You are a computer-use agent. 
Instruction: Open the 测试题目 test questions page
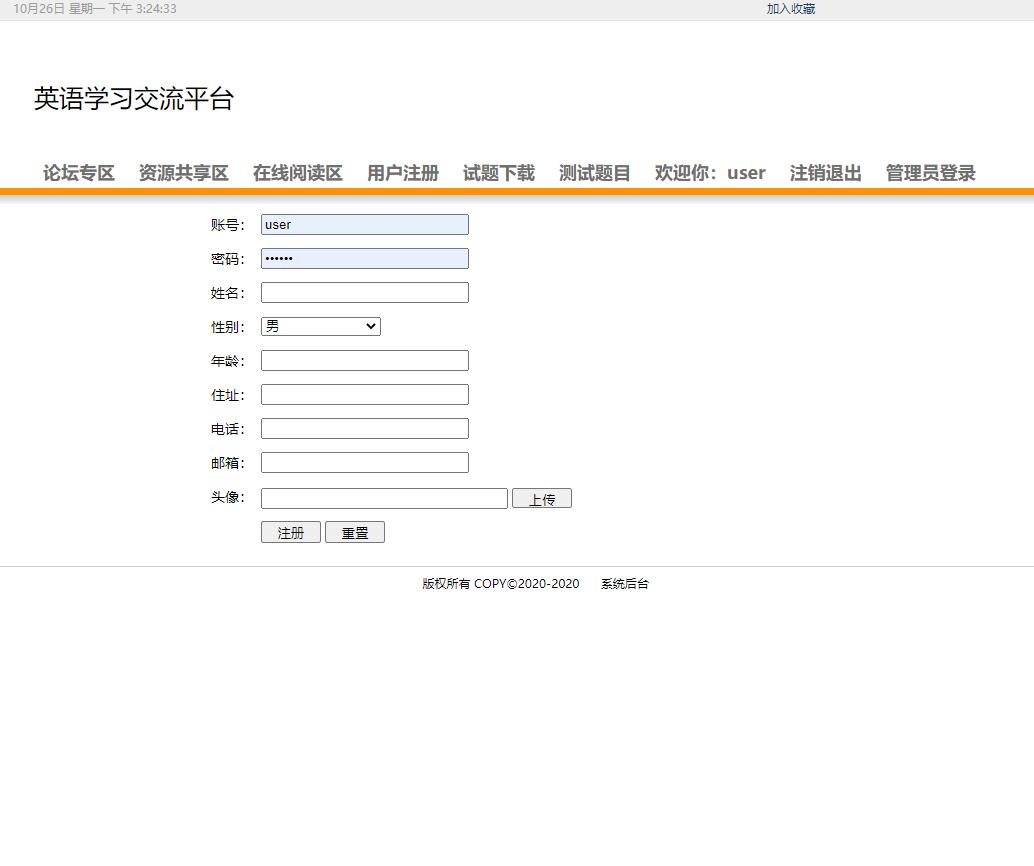594,172
